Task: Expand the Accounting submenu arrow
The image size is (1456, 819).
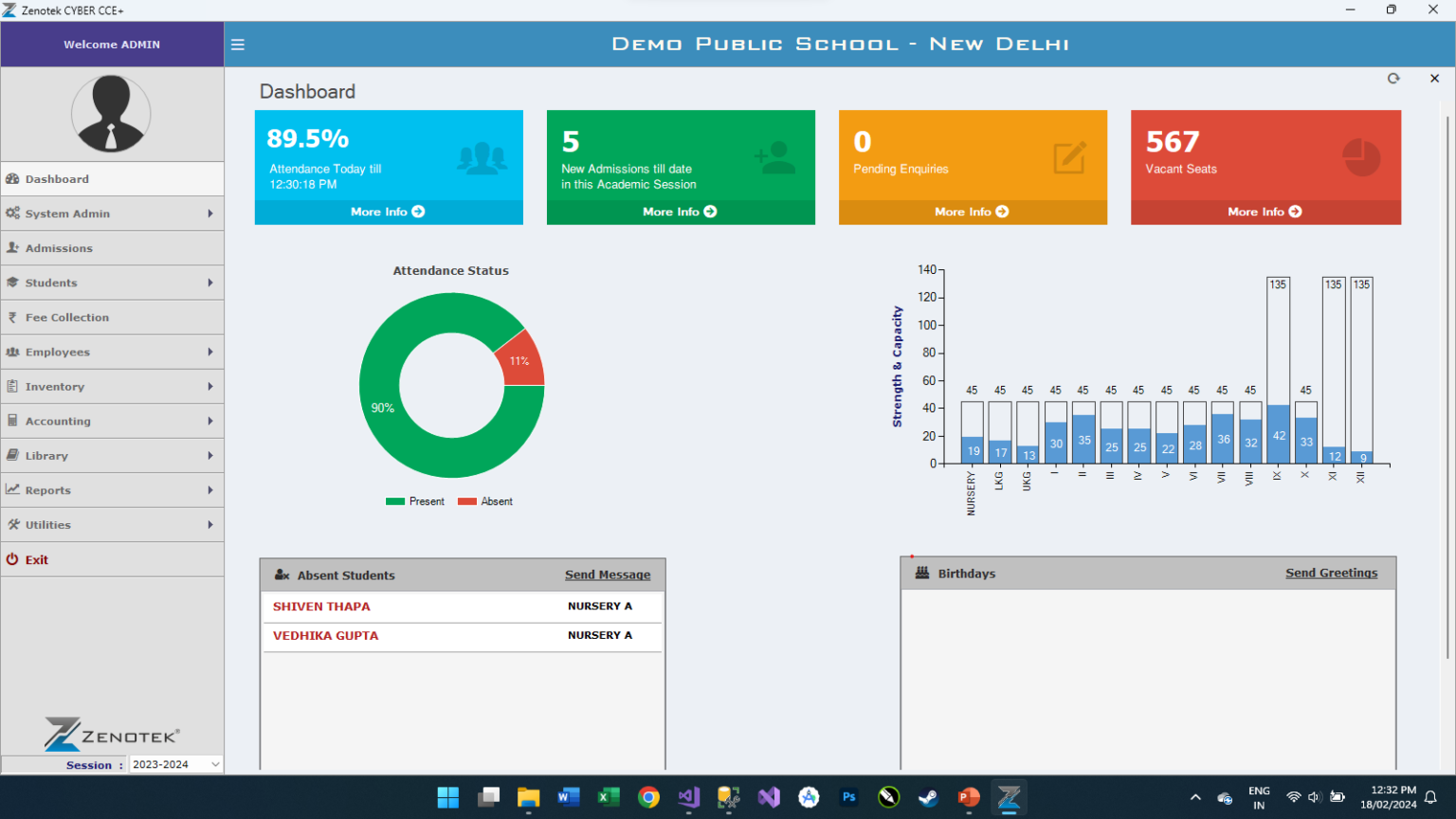Action: pyautogui.click(x=210, y=422)
